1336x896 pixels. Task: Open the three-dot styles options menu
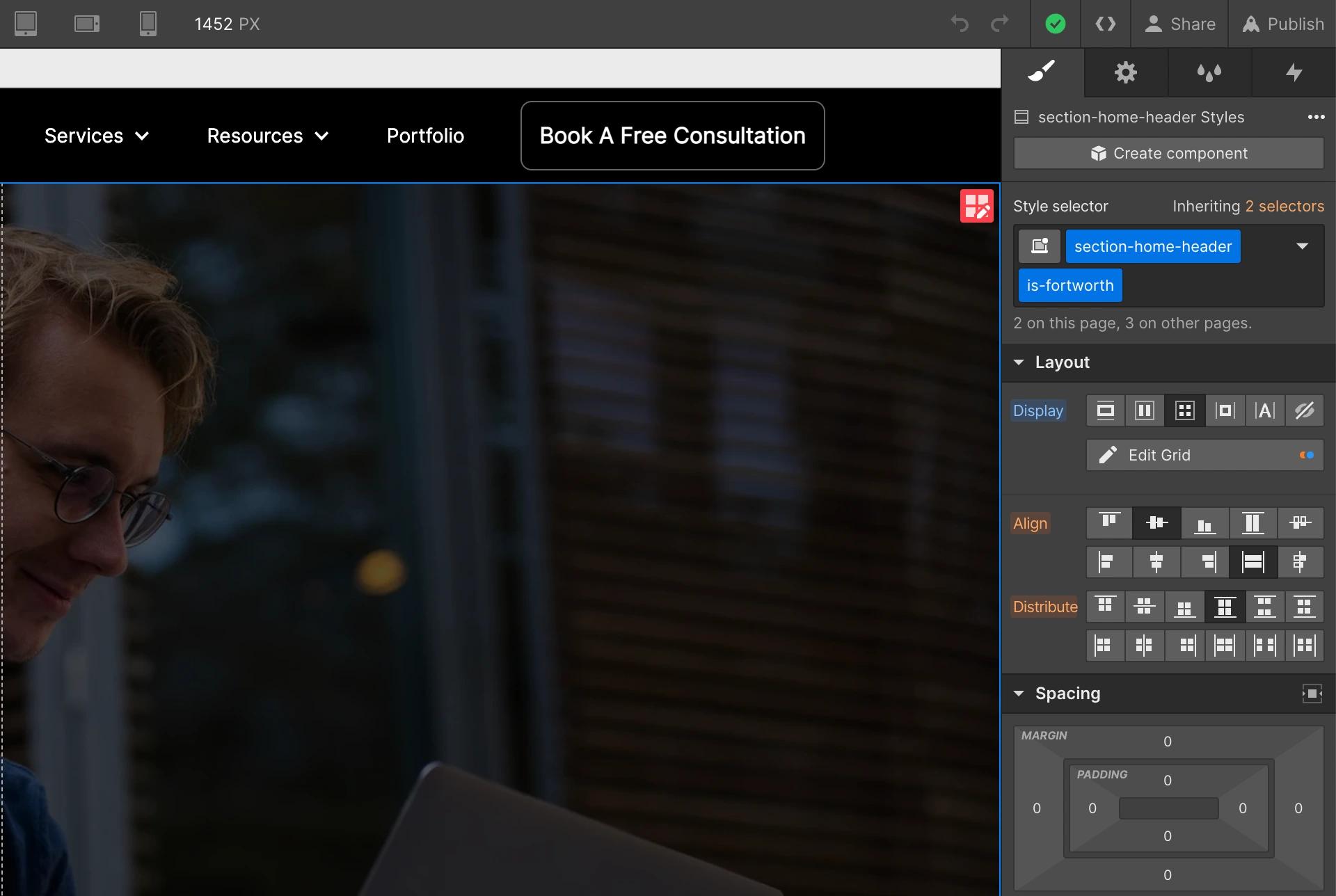pos(1316,117)
